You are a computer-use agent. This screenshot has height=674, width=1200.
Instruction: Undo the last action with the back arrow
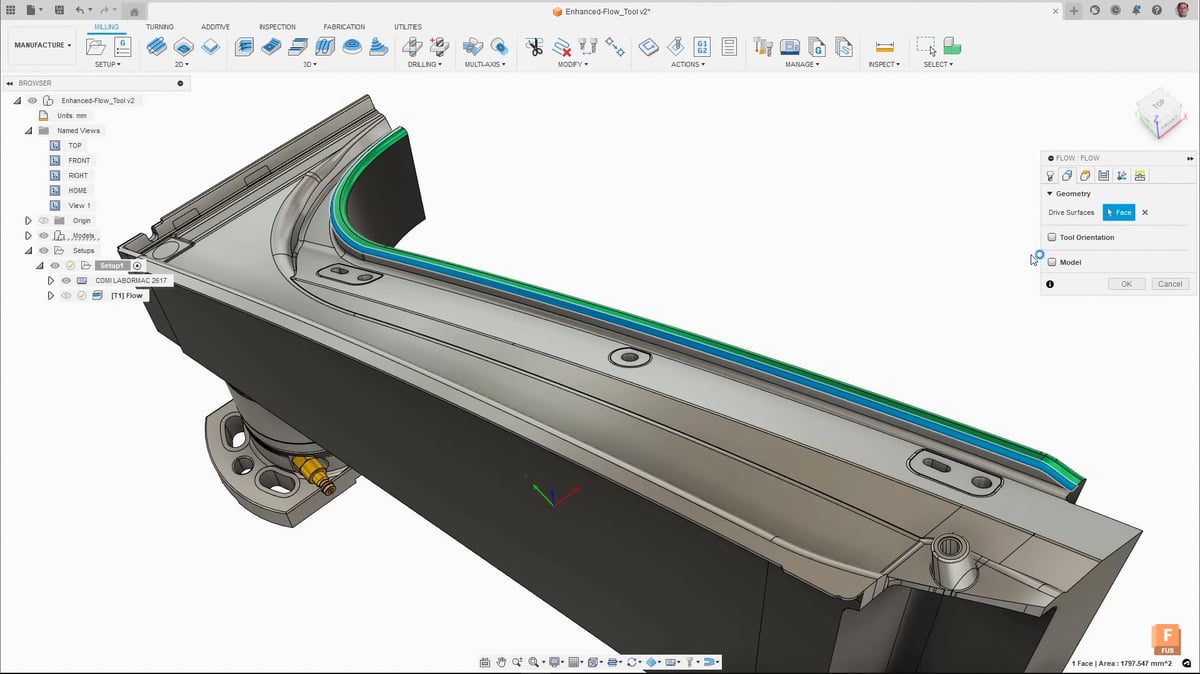tap(82, 10)
